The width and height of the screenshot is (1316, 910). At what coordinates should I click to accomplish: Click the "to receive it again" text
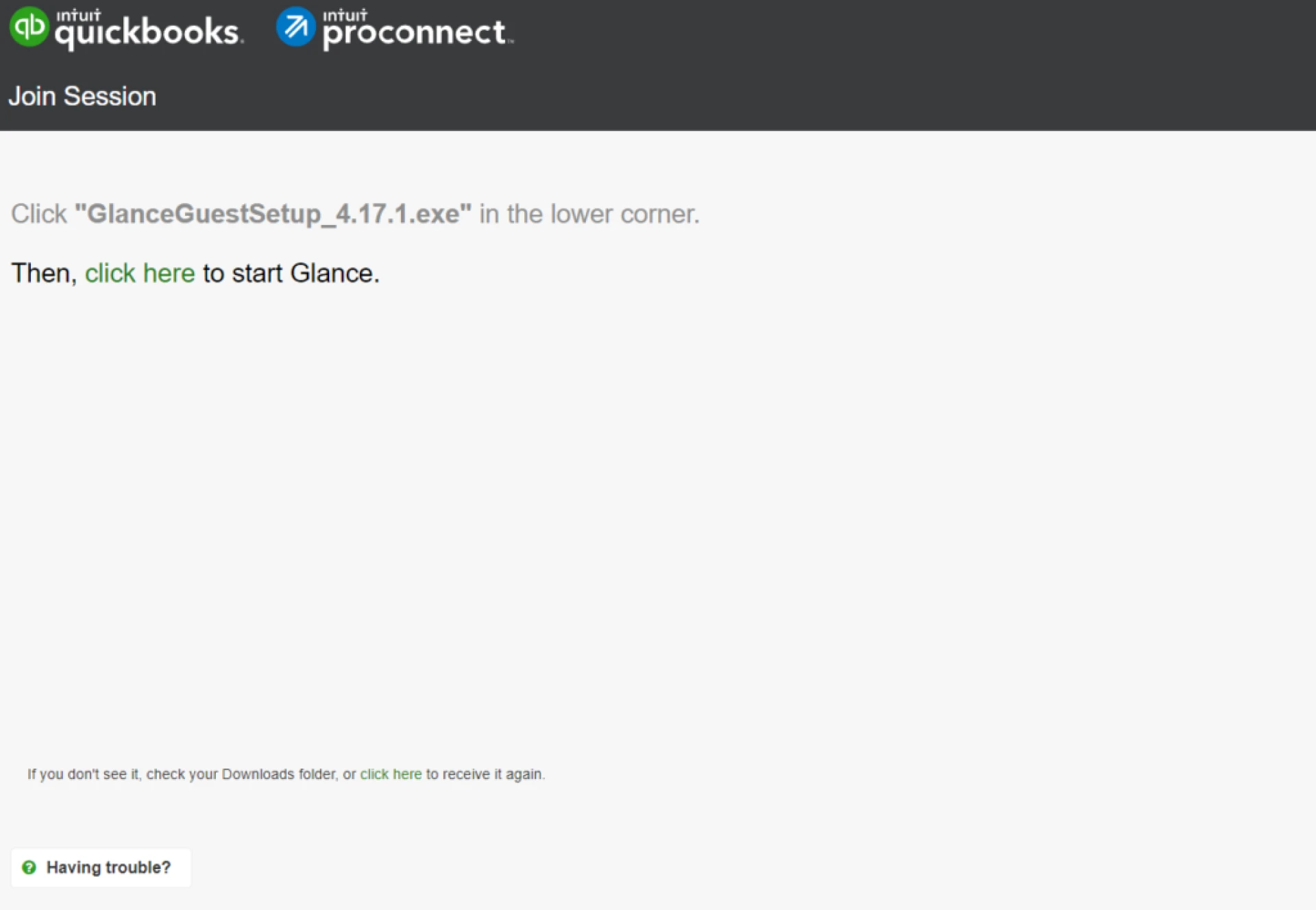coord(485,774)
